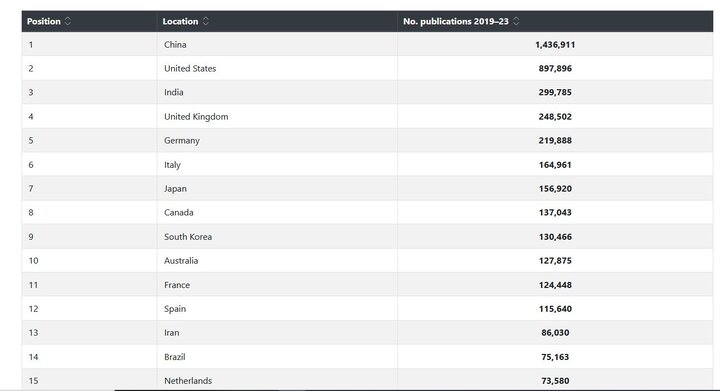Sort table by Location column icon

(206, 21)
